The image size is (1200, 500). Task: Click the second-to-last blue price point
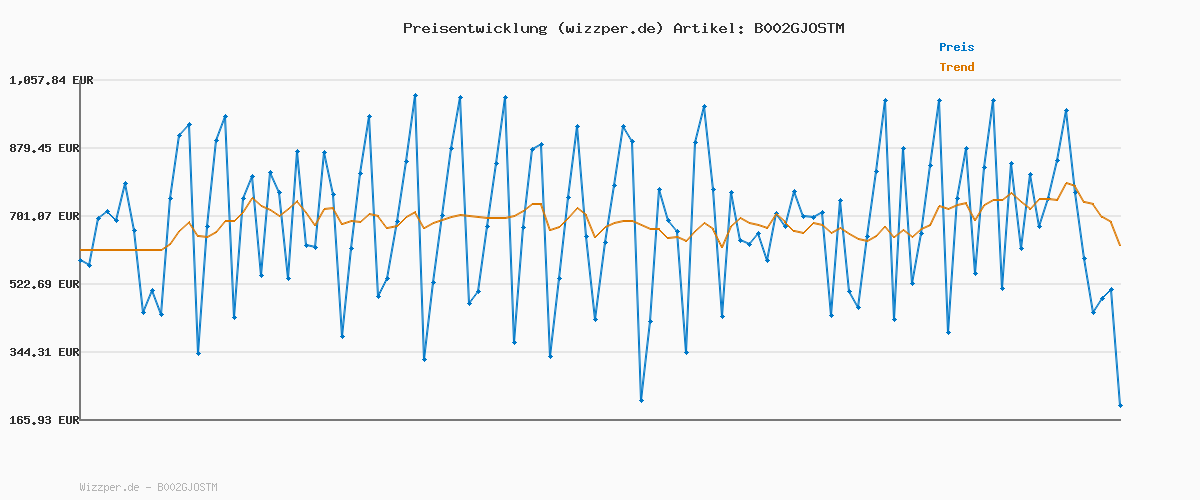[1111, 289]
